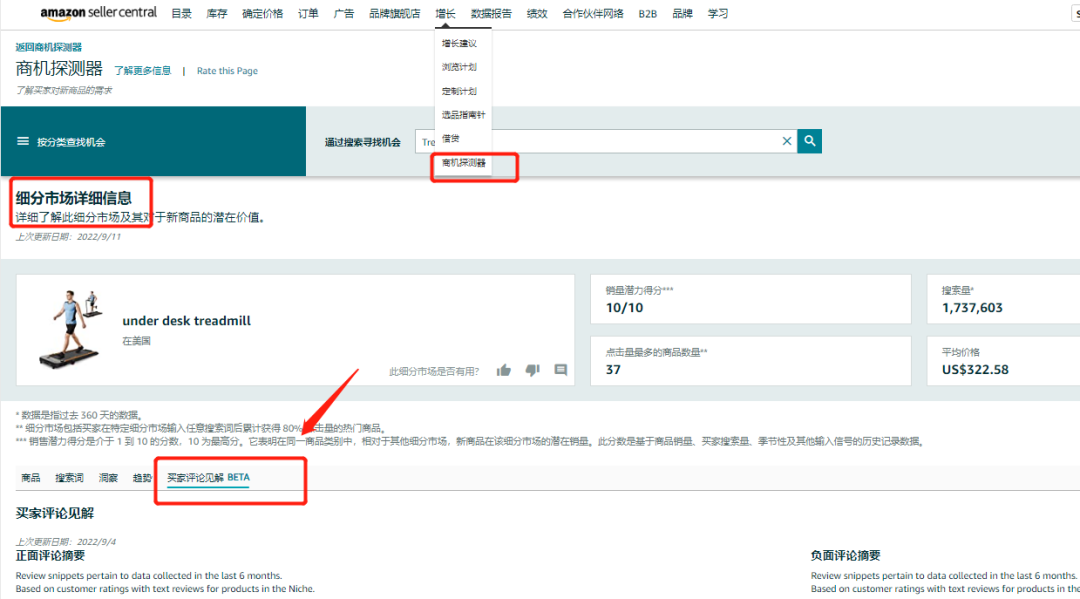Give a thumbs up on this niche market

[503, 369]
